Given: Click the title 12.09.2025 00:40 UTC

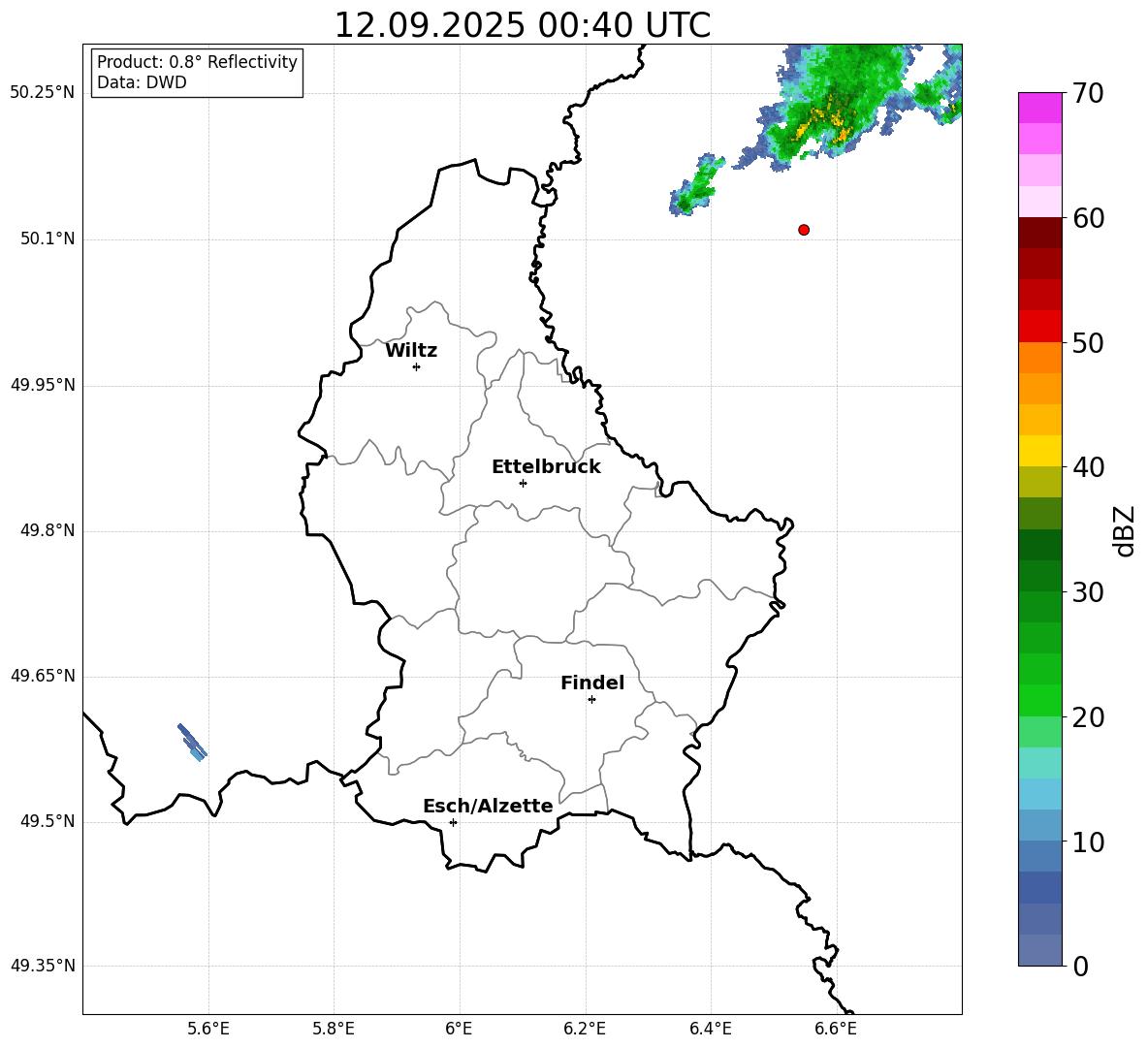Looking at the screenshot, I should coord(522,25).
